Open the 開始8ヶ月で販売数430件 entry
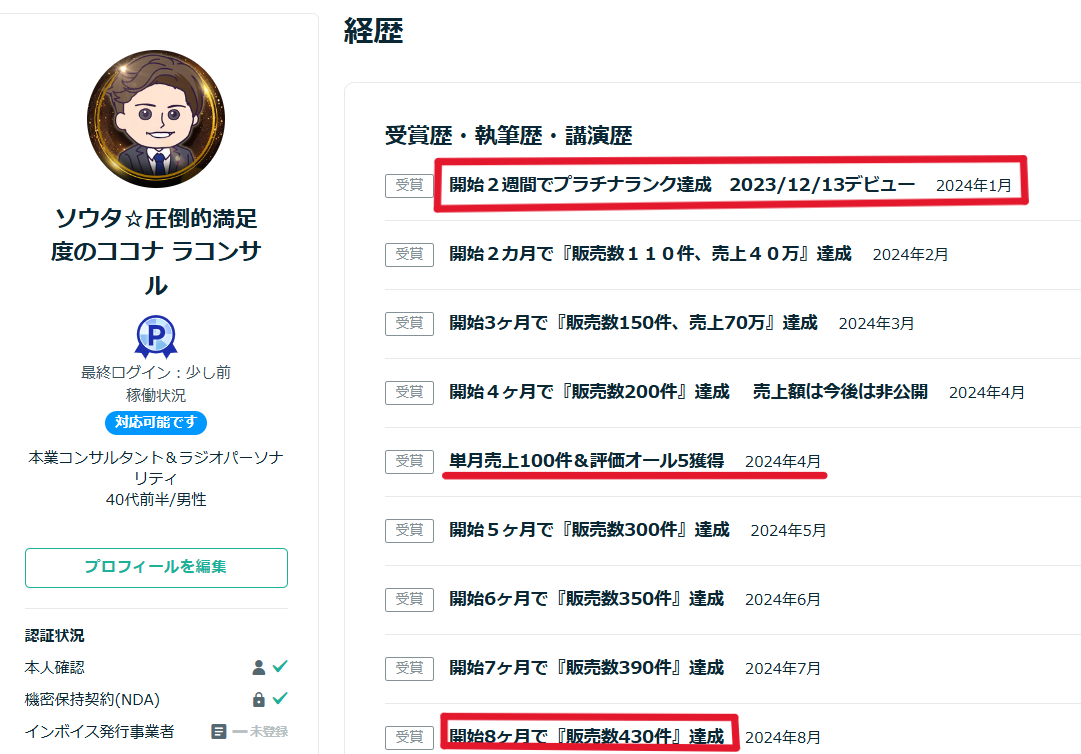The image size is (1081, 754). 586,737
